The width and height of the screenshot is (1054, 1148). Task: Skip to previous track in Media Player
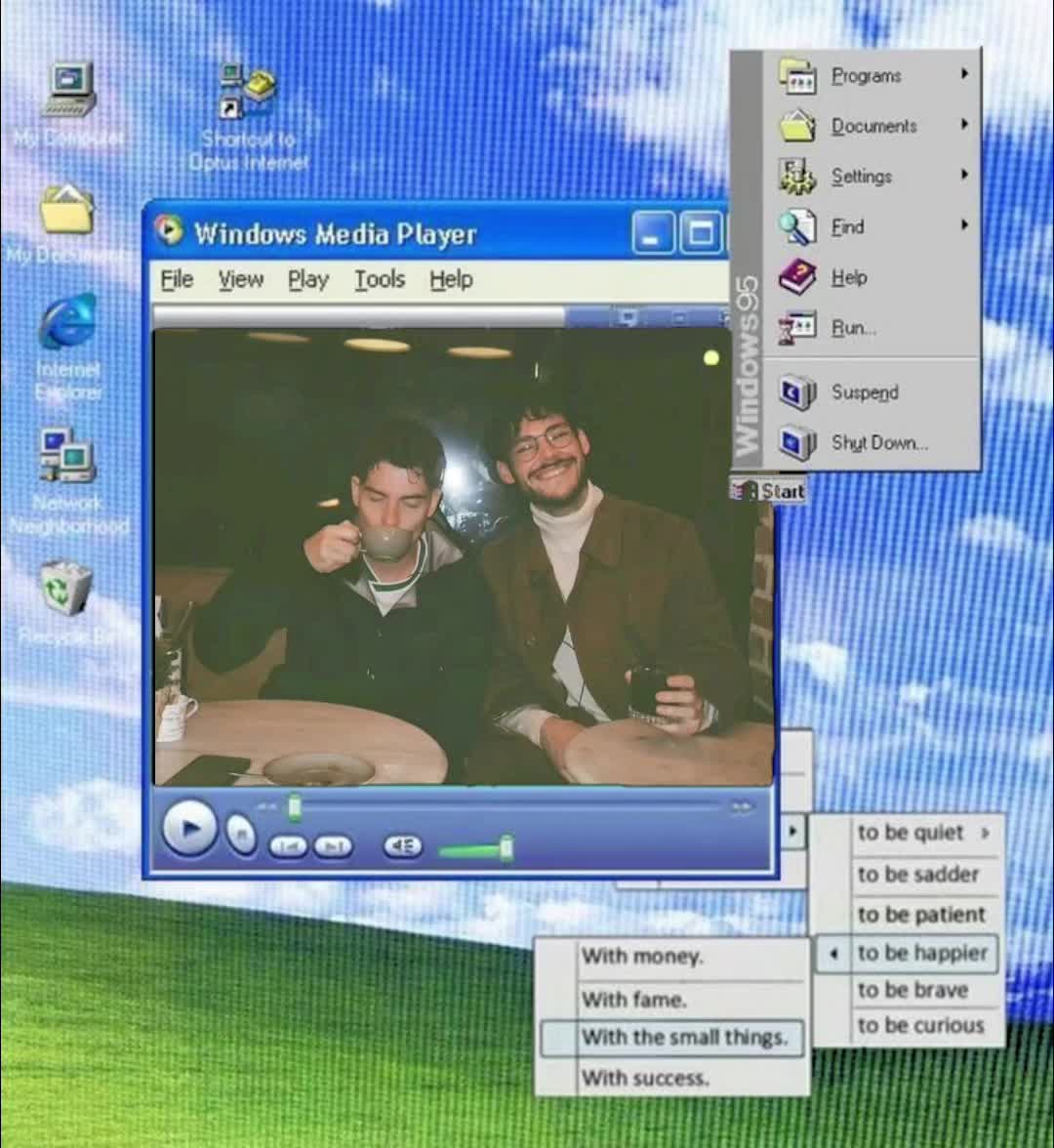tap(289, 847)
